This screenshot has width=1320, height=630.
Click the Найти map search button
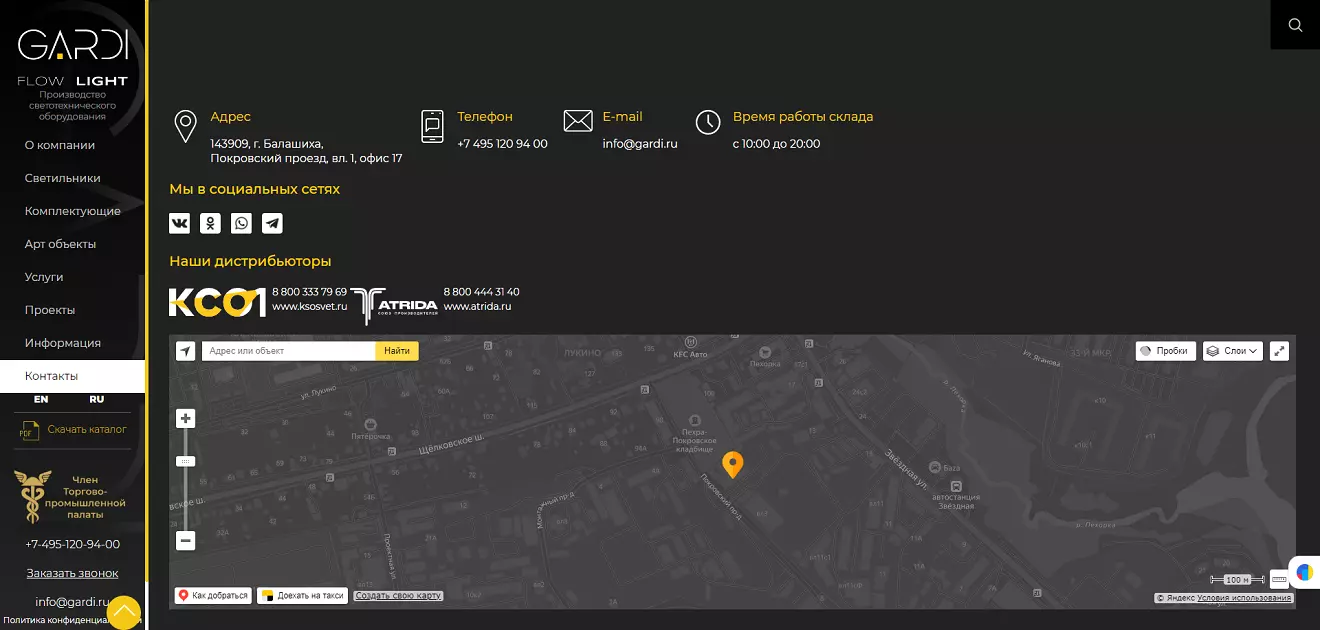[x=397, y=351]
